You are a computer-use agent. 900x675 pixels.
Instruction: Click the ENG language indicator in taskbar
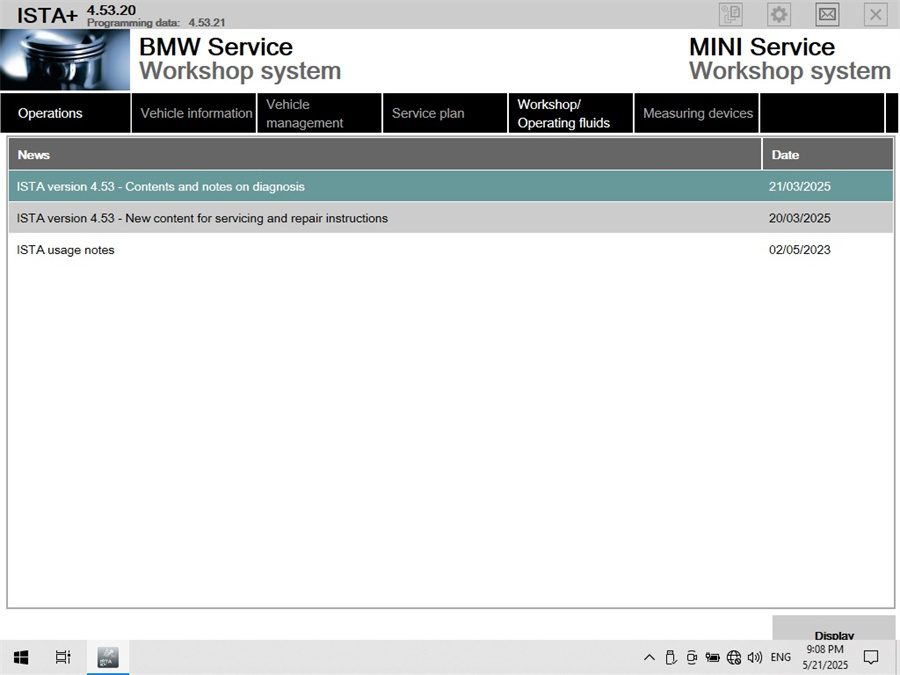tap(780, 657)
